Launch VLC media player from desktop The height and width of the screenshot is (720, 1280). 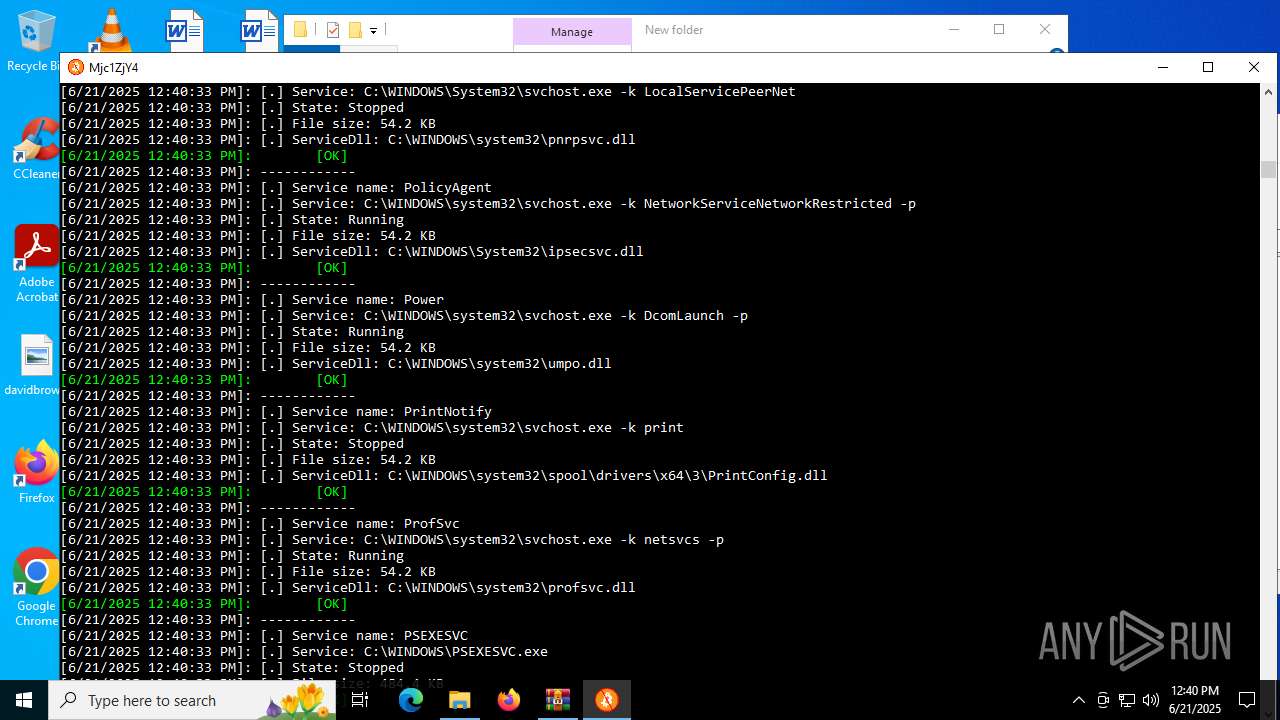coord(110,30)
